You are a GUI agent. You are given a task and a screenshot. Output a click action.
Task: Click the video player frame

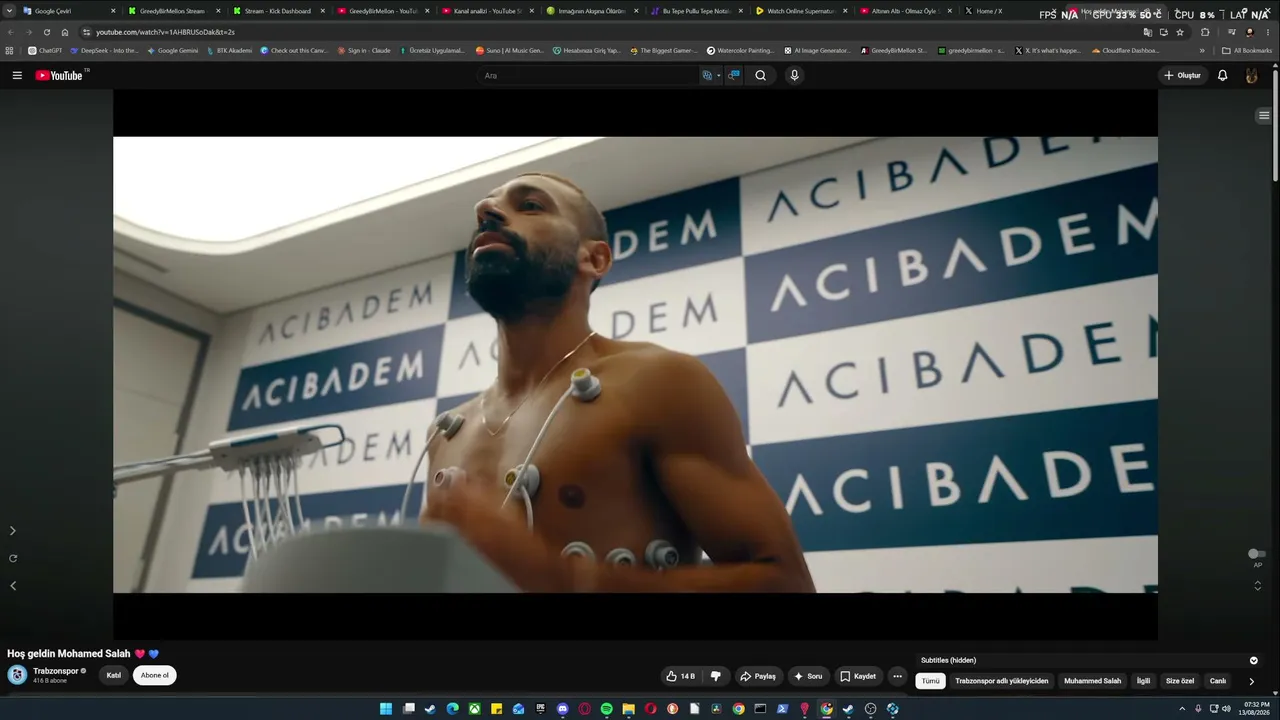tap(635, 365)
